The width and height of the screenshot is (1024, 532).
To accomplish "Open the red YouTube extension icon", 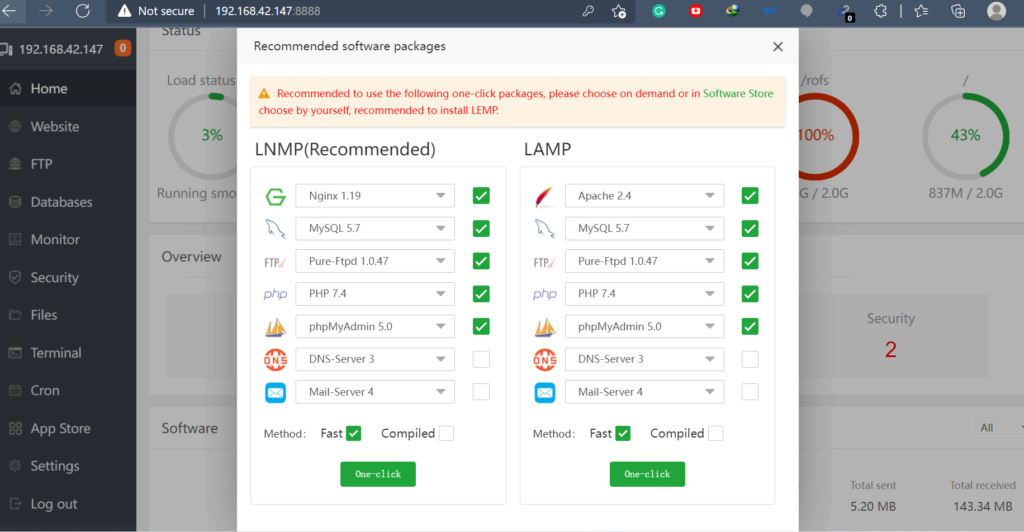I will coord(696,10).
